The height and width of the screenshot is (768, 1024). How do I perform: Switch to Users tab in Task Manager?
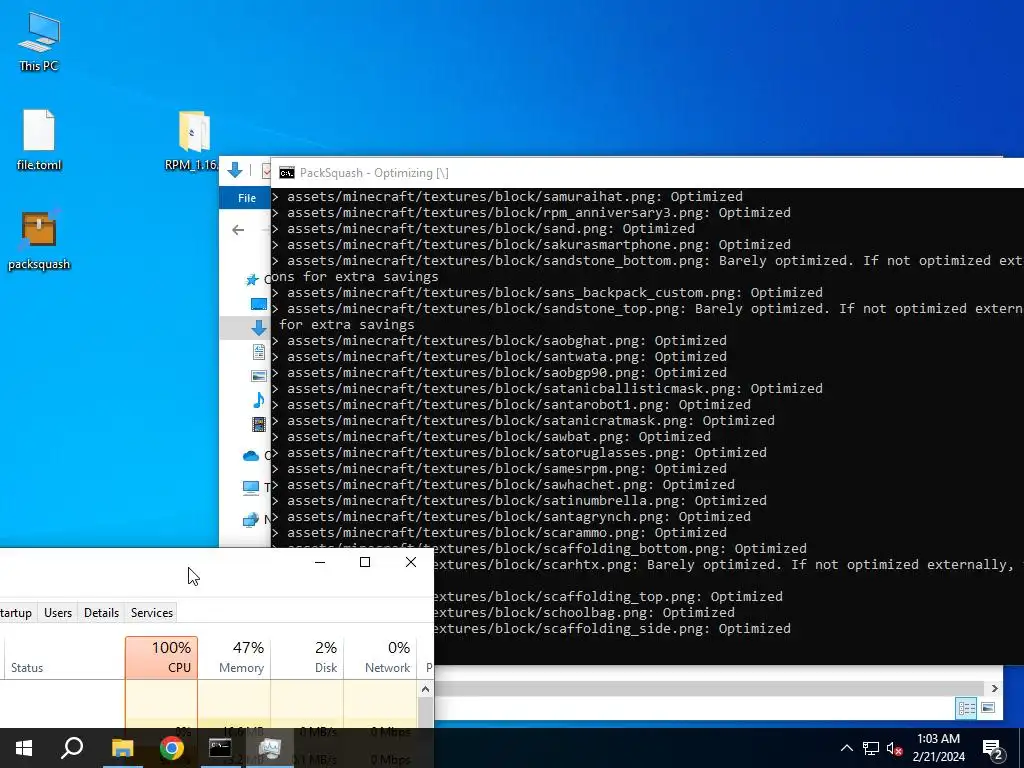(57, 613)
